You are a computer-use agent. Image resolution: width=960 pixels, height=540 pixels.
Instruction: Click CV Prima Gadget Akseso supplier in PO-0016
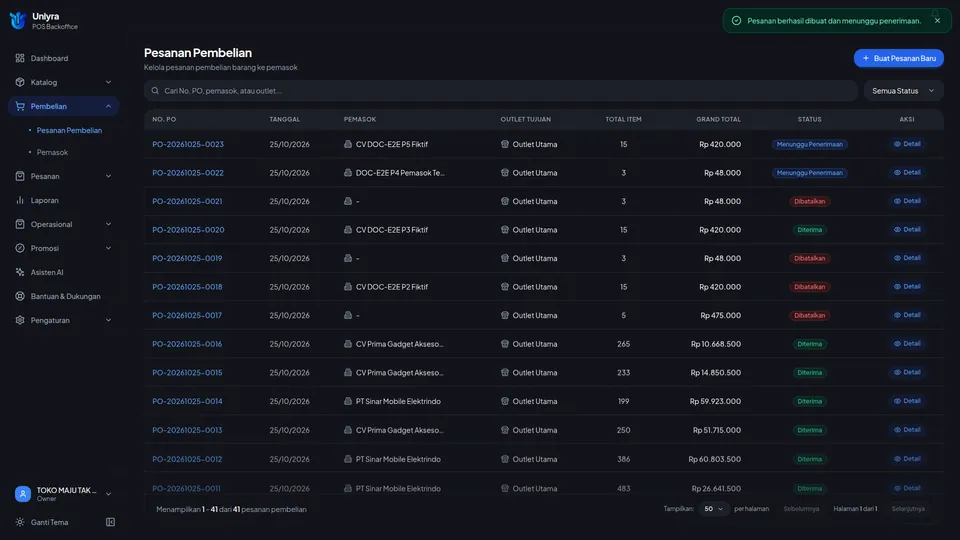point(400,344)
